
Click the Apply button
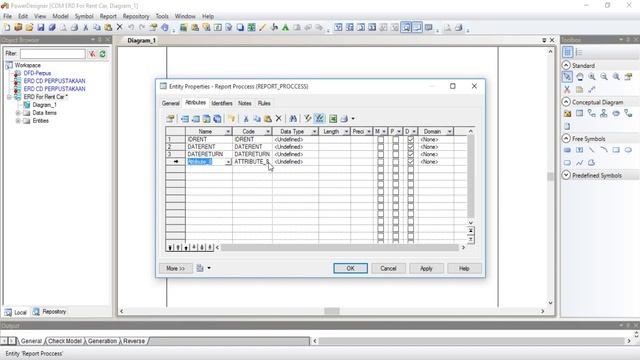426,268
